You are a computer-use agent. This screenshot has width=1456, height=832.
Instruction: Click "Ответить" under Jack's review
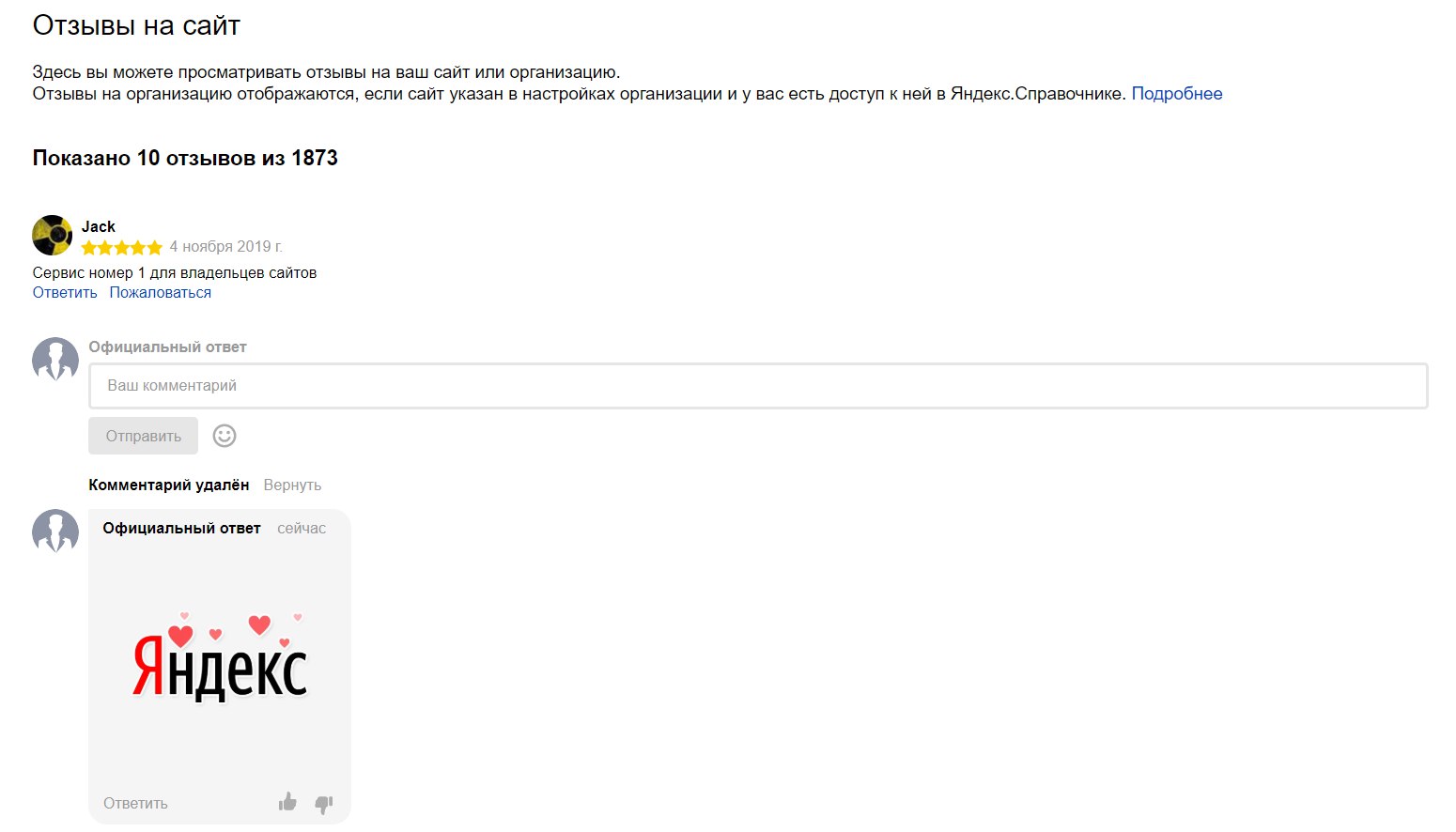(65, 293)
